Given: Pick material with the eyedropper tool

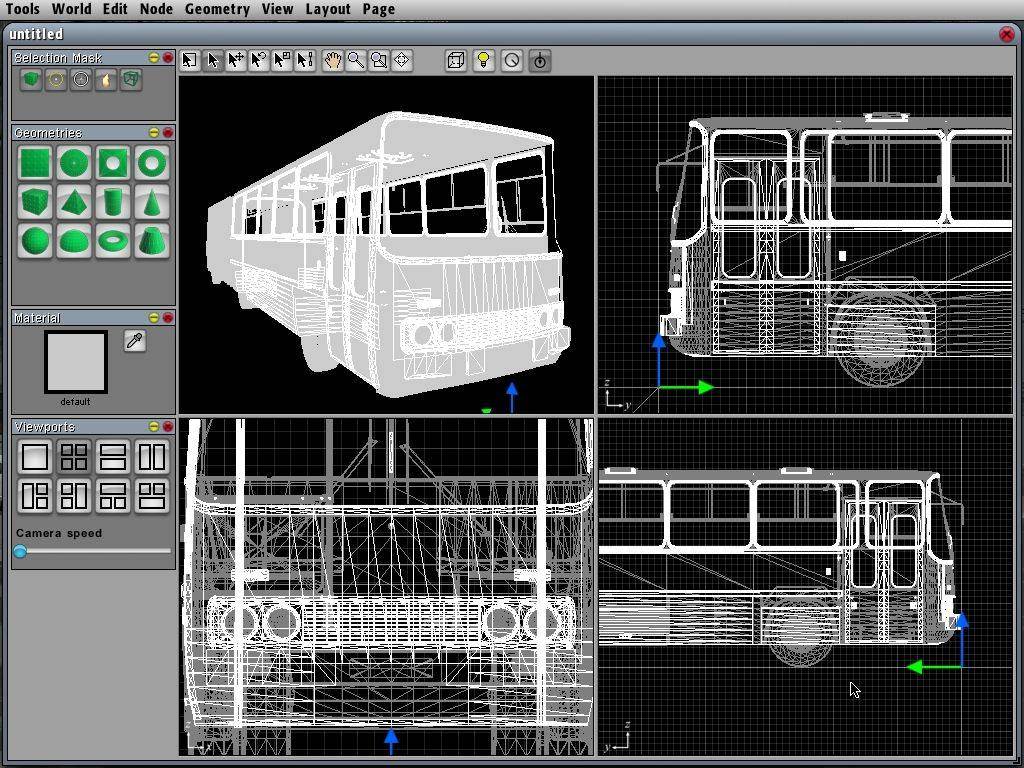Looking at the screenshot, I should pyautogui.click(x=134, y=341).
